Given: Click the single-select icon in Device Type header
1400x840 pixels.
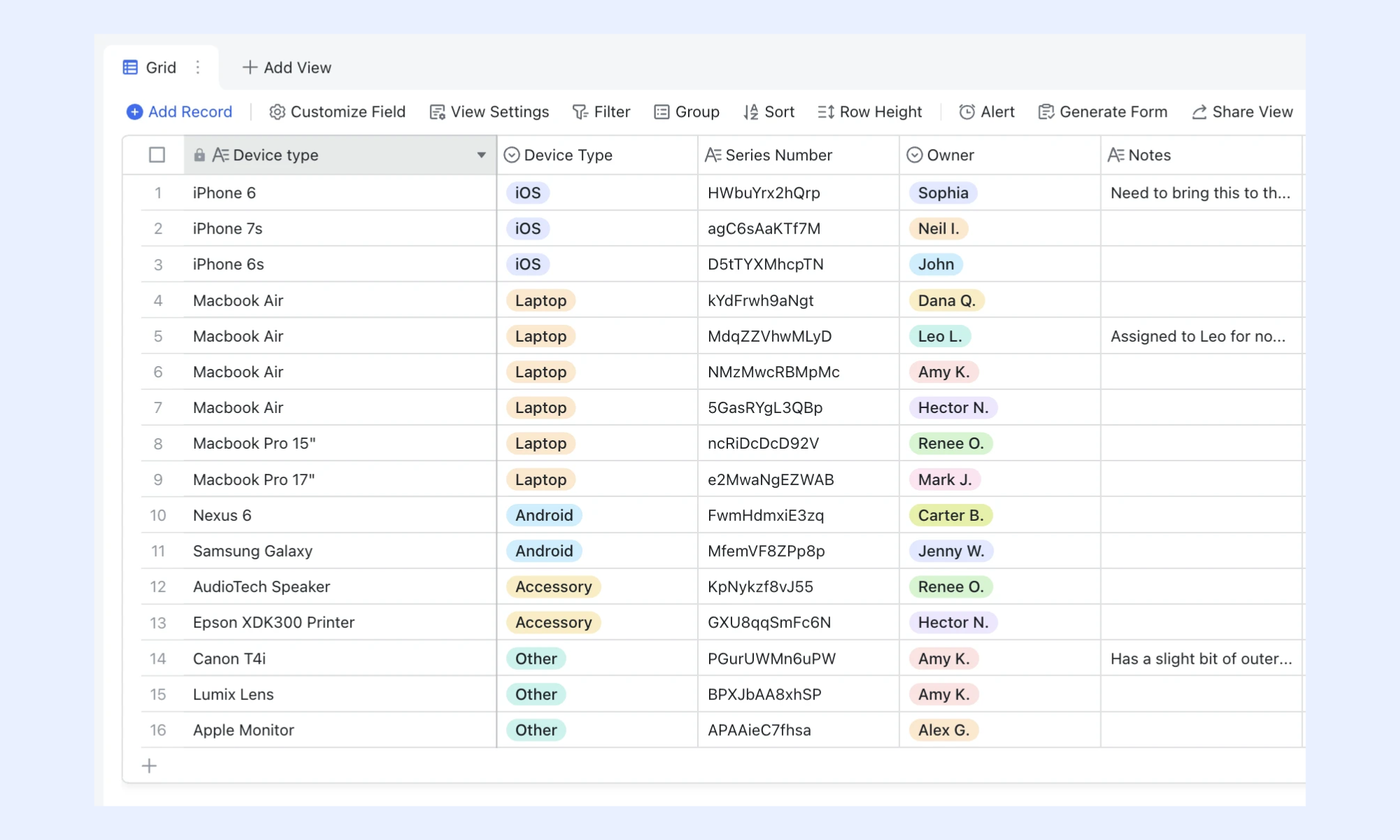Looking at the screenshot, I should pyautogui.click(x=512, y=155).
